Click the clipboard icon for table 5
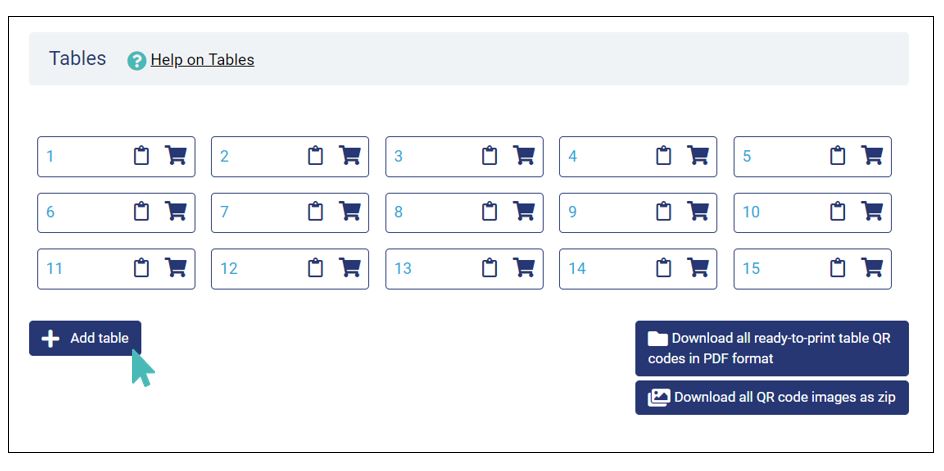The image size is (944, 471). [837, 155]
